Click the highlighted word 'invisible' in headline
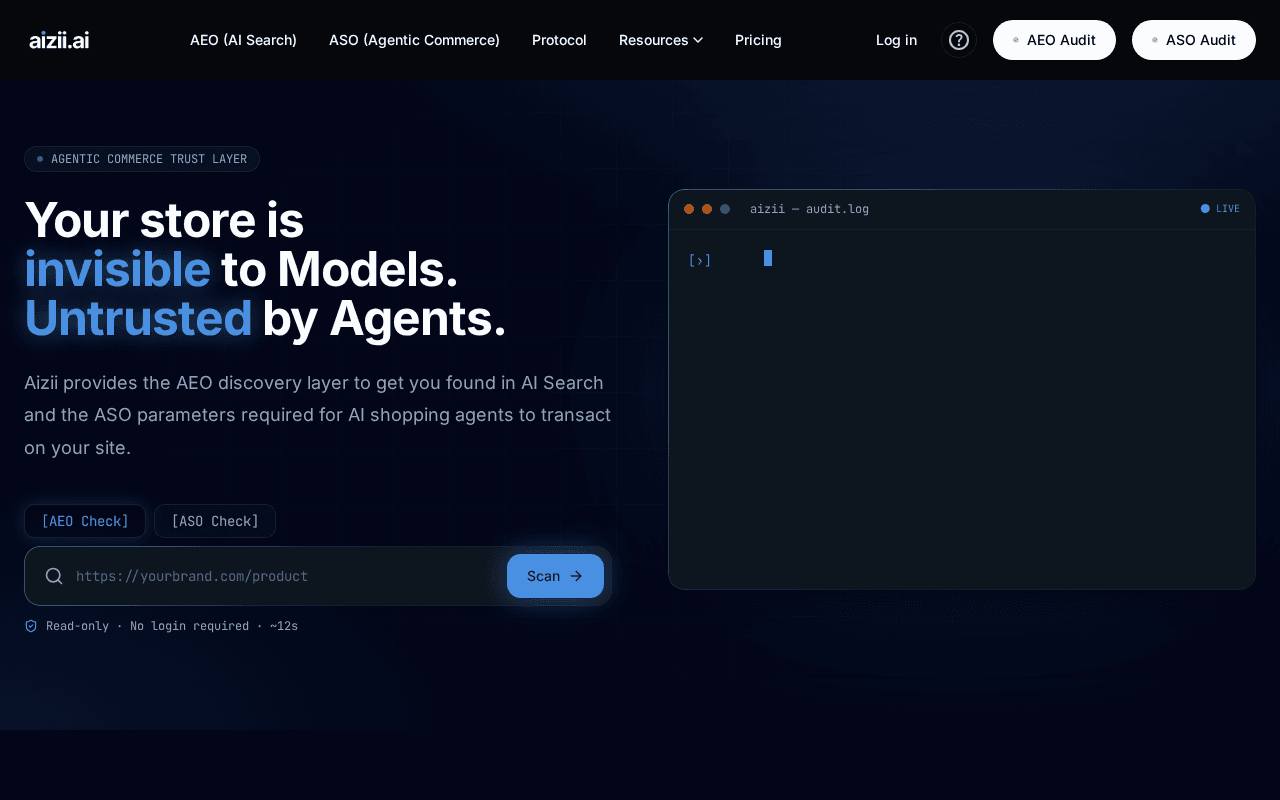Image resolution: width=1280 pixels, height=800 pixels. pyautogui.click(x=117, y=269)
